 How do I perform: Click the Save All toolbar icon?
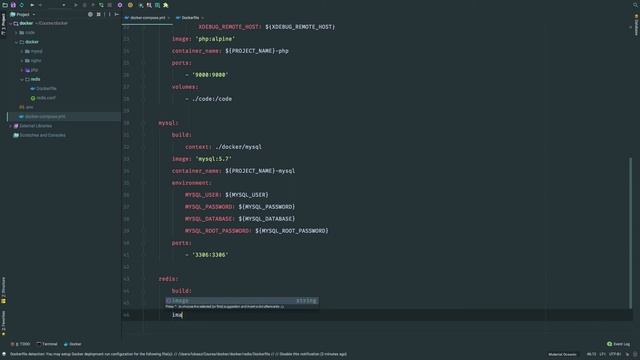coord(13,5)
